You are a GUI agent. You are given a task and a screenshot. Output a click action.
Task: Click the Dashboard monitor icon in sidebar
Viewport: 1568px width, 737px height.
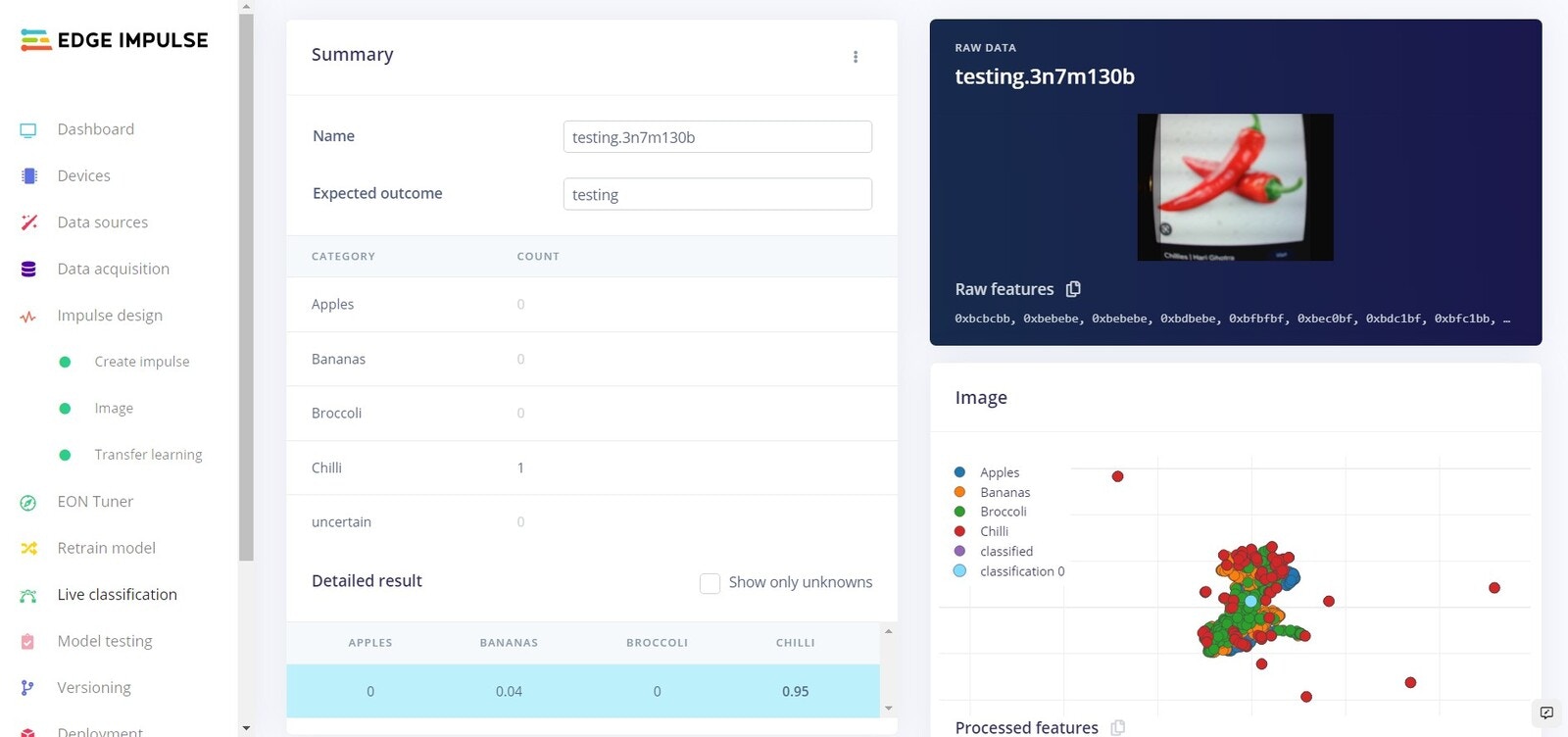point(28,129)
